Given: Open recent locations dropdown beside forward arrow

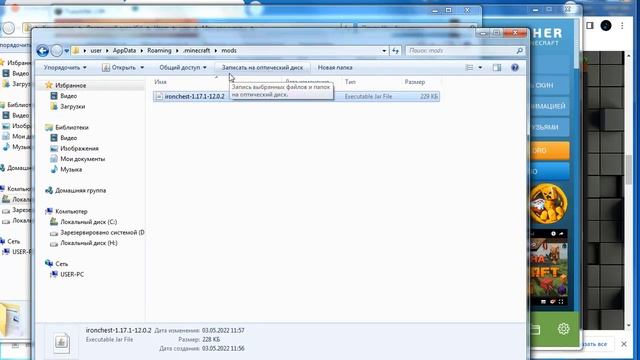Looking at the screenshot, I should [67, 51].
